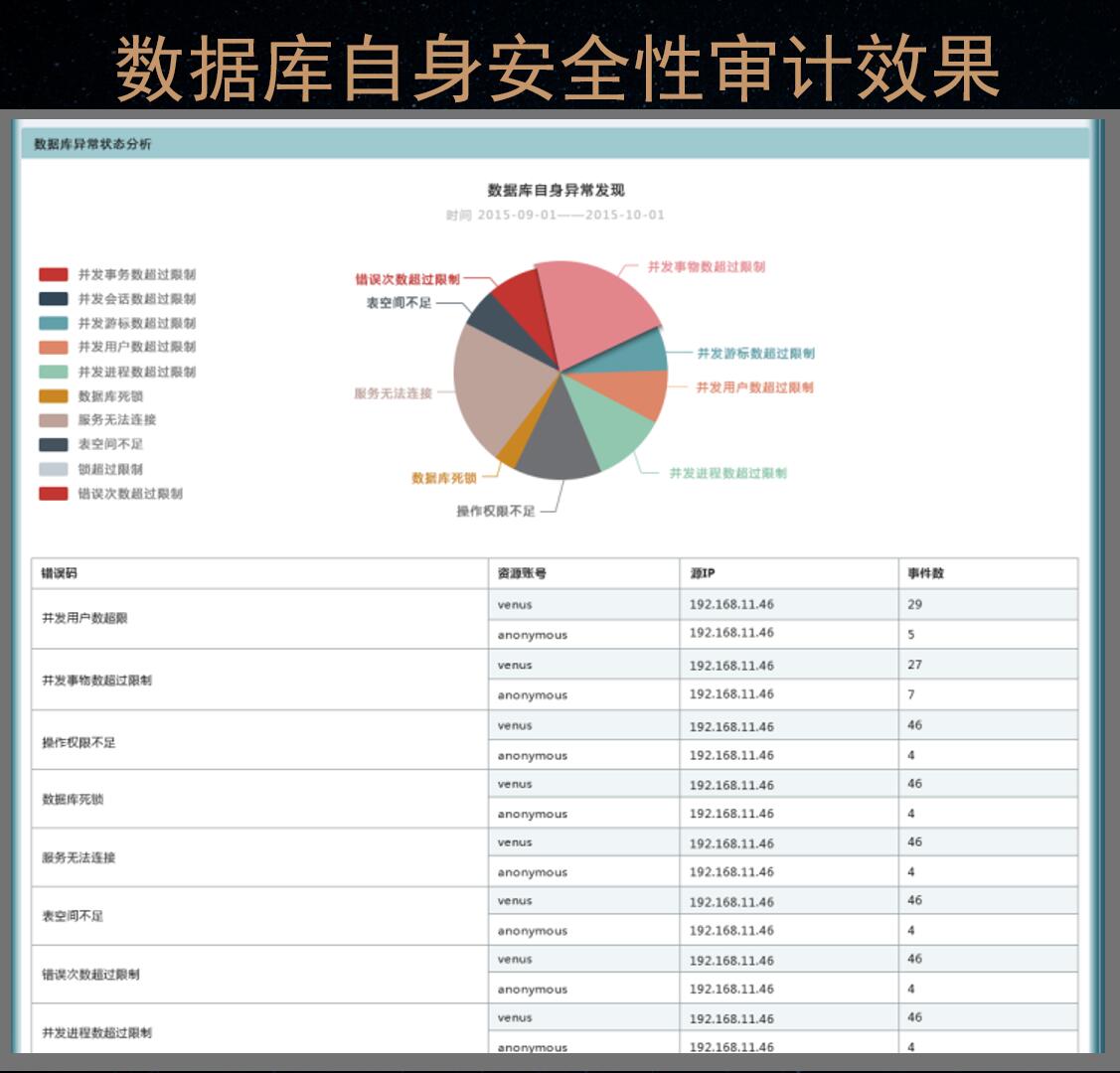The image size is (1120, 1073).
Task: Click the 资源账号 column header
Action: pos(522,573)
